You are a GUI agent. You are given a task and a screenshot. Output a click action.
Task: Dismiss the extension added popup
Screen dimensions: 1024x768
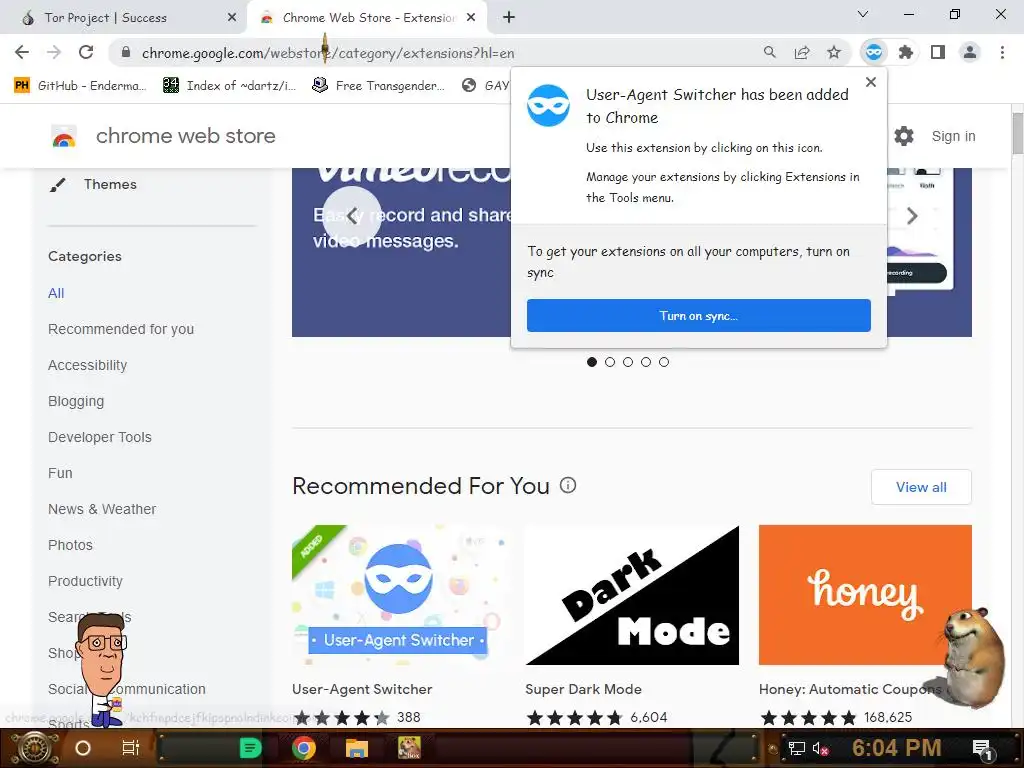(871, 82)
